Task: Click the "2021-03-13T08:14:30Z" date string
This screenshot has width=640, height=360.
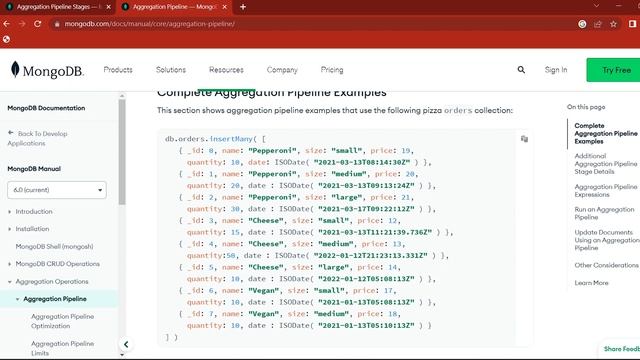Action: 362,162
